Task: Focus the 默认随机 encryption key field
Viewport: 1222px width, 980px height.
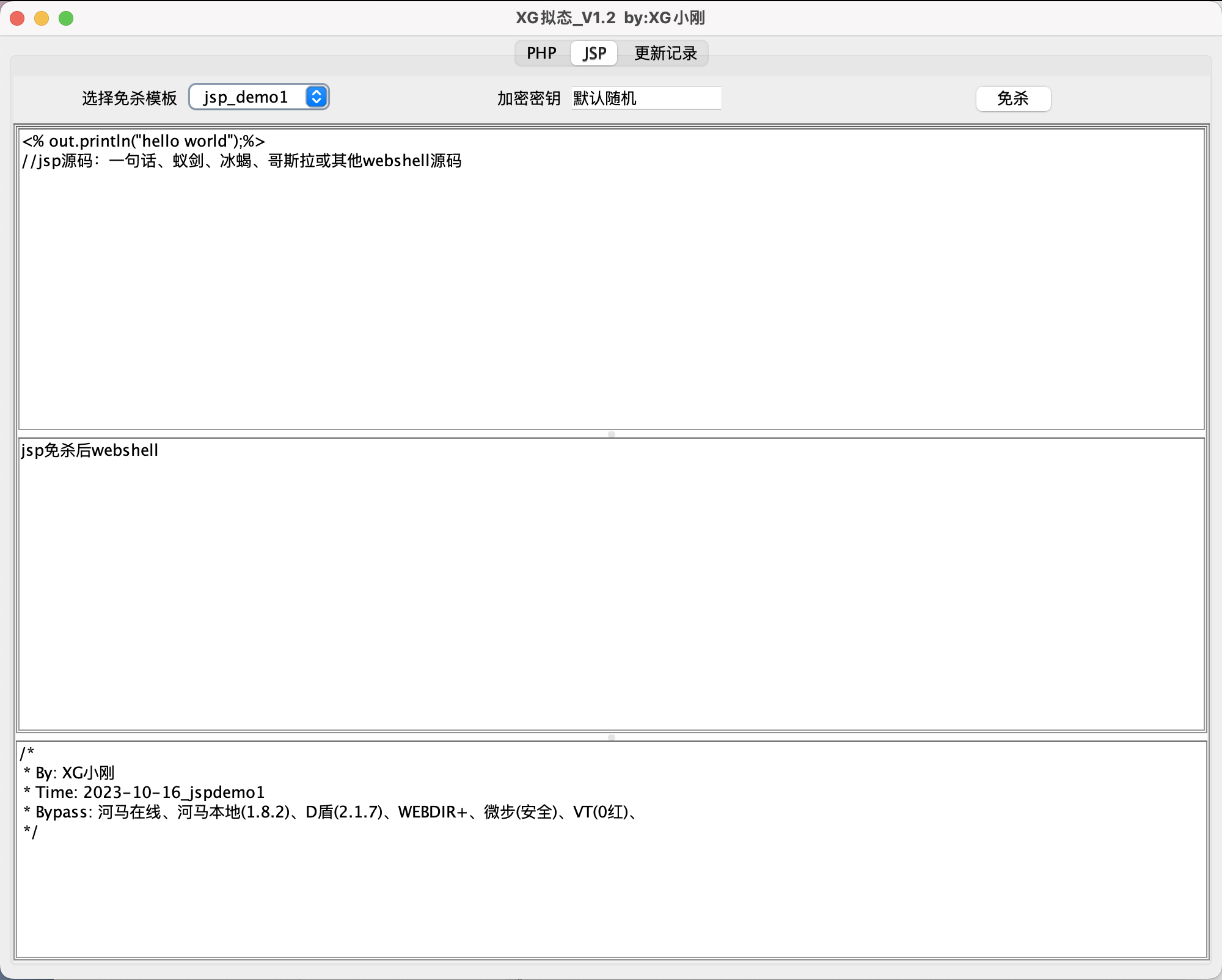Action: pos(645,98)
